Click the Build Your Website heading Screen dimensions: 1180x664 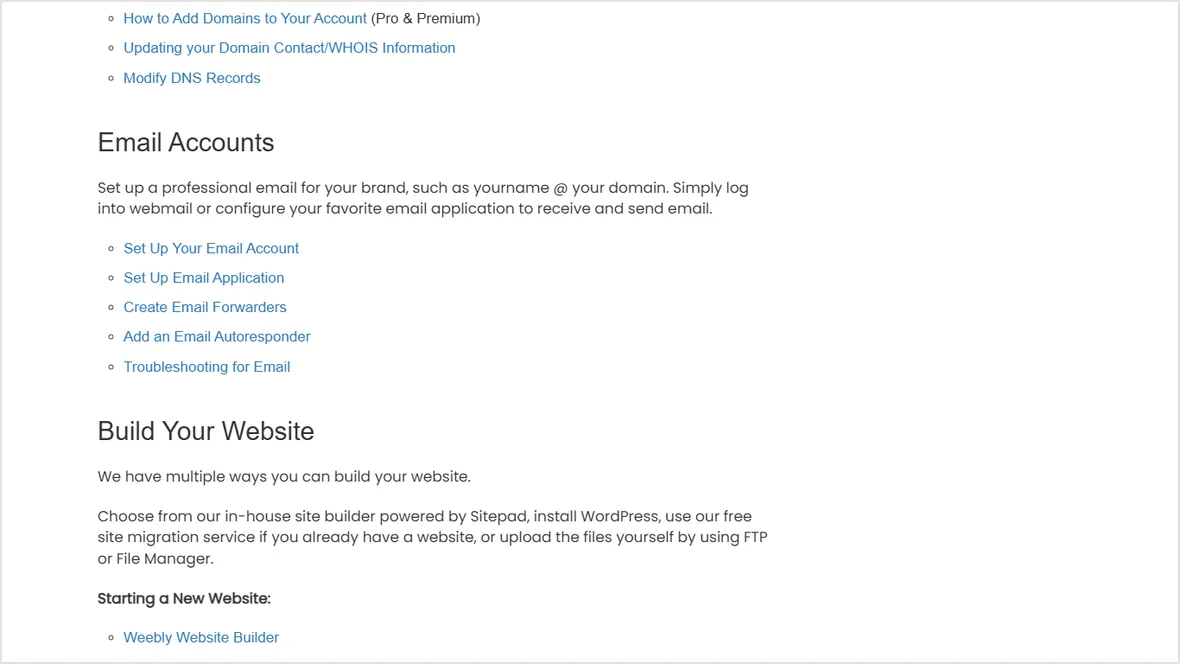tap(206, 431)
